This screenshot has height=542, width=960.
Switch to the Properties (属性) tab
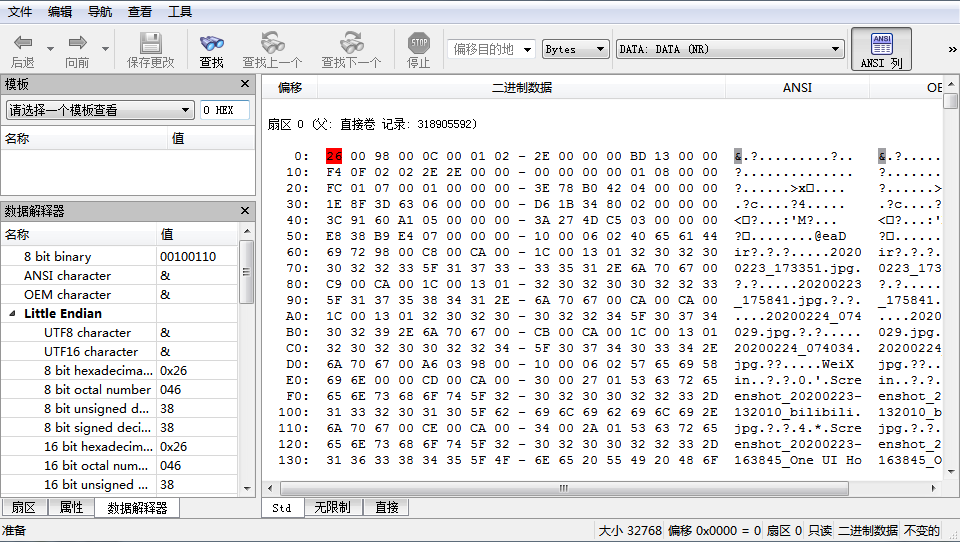[x=71, y=507]
